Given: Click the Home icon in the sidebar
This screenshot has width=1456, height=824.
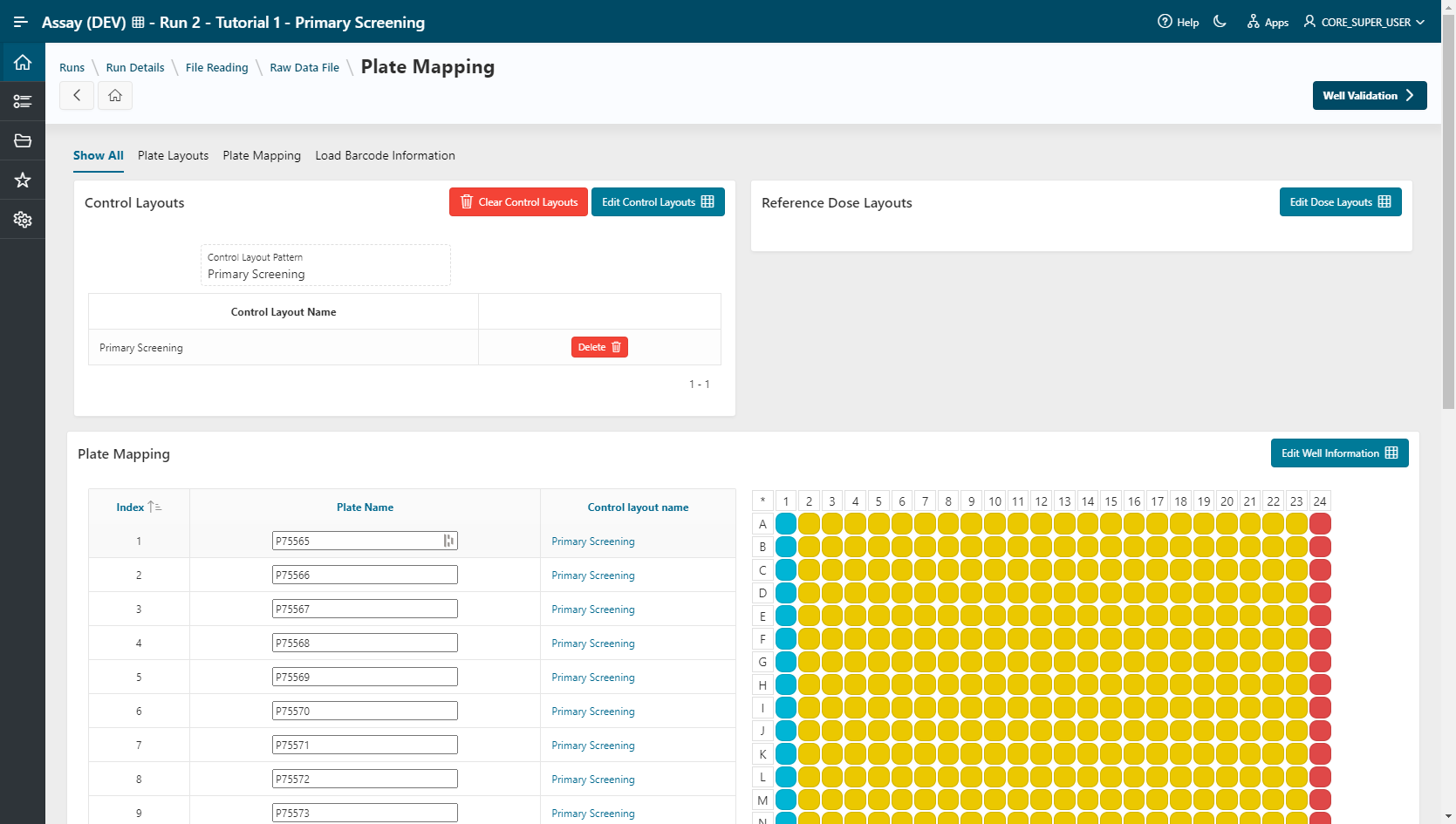Looking at the screenshot, I should pyautogui.click(x=23, y=63).
